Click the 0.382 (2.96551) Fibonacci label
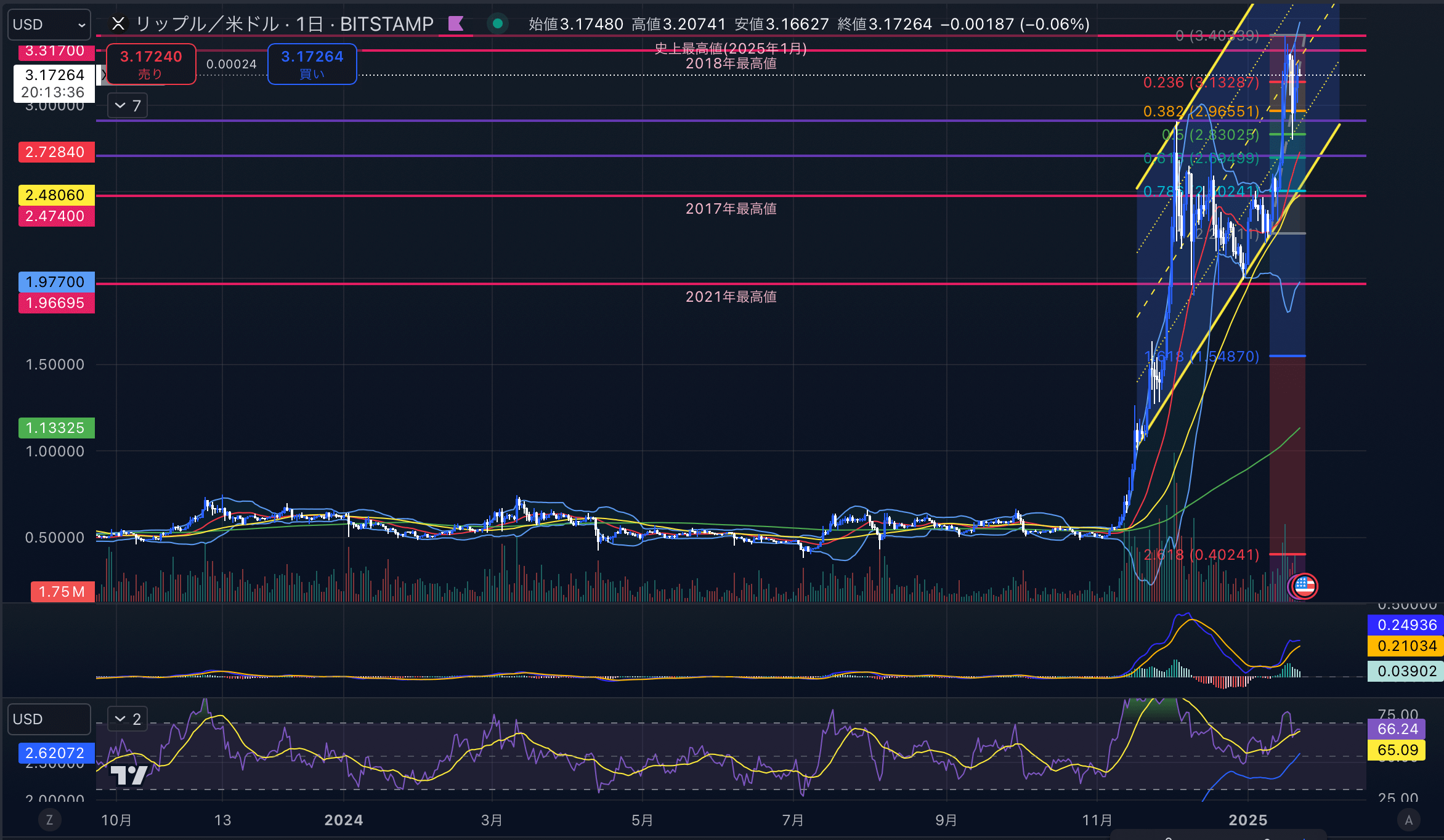This screenshot has height=840, width=1444. [x=1201, y=111]
